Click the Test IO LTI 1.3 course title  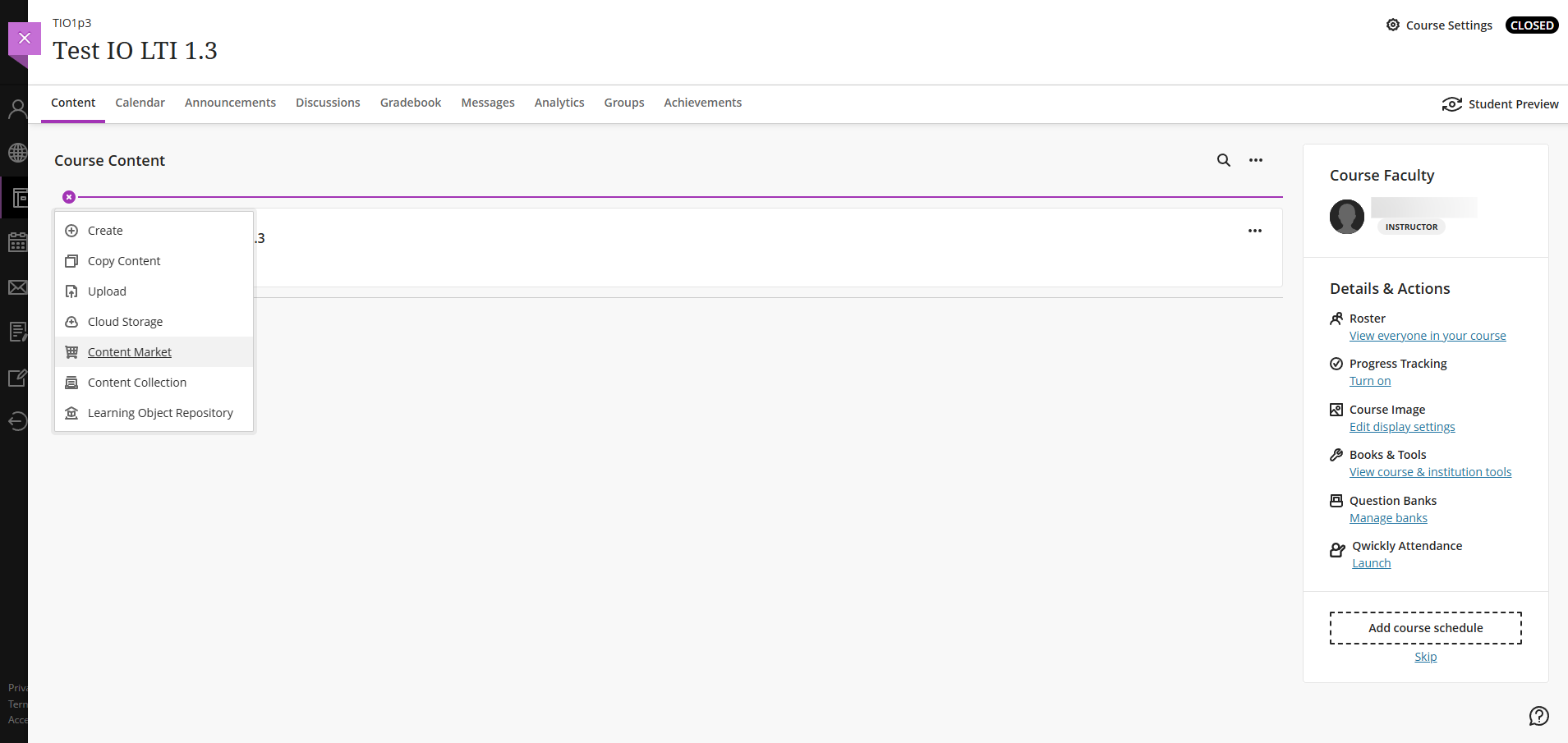(x=135, y=51)
